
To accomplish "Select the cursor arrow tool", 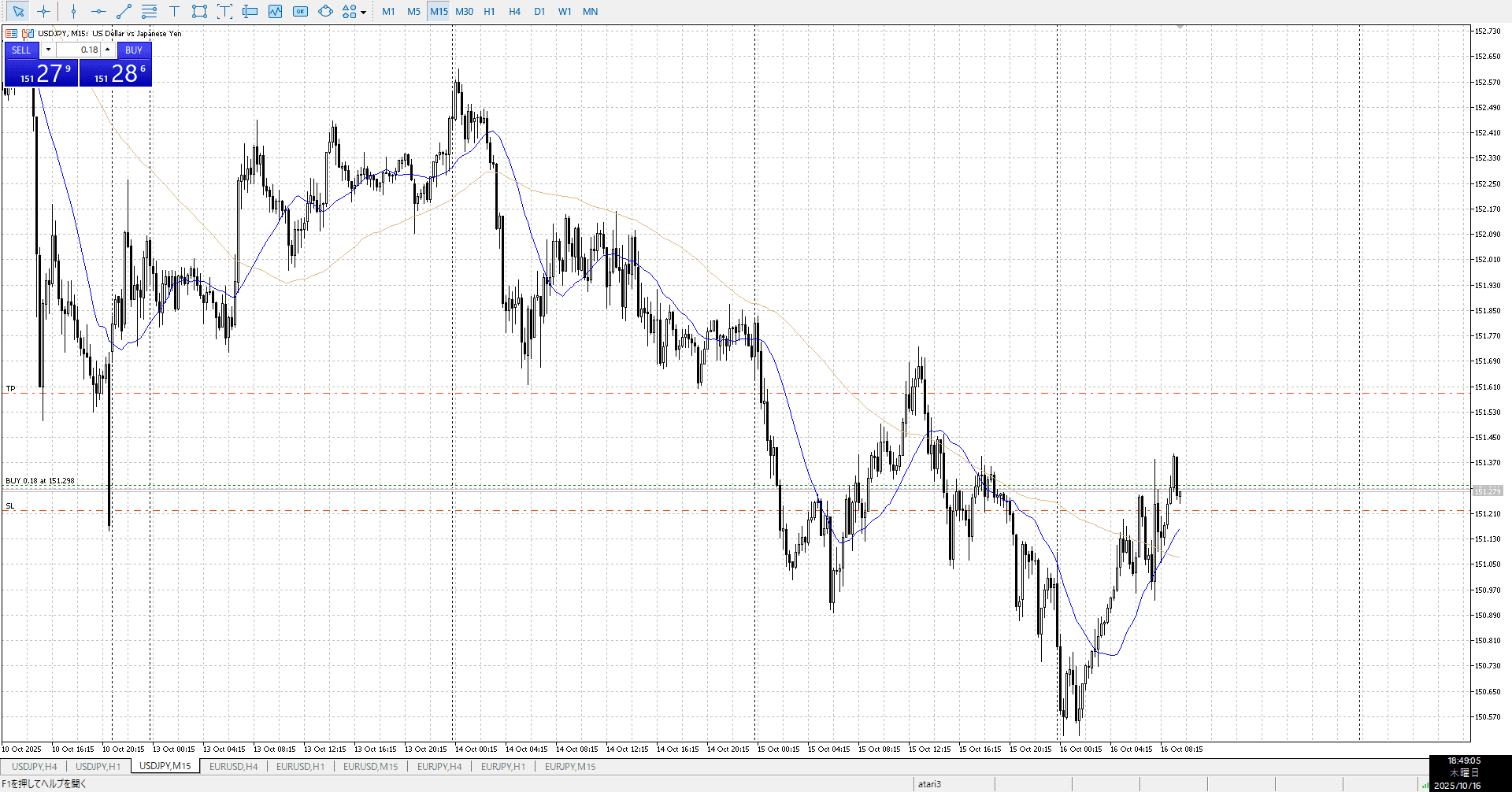I will 18,11.
